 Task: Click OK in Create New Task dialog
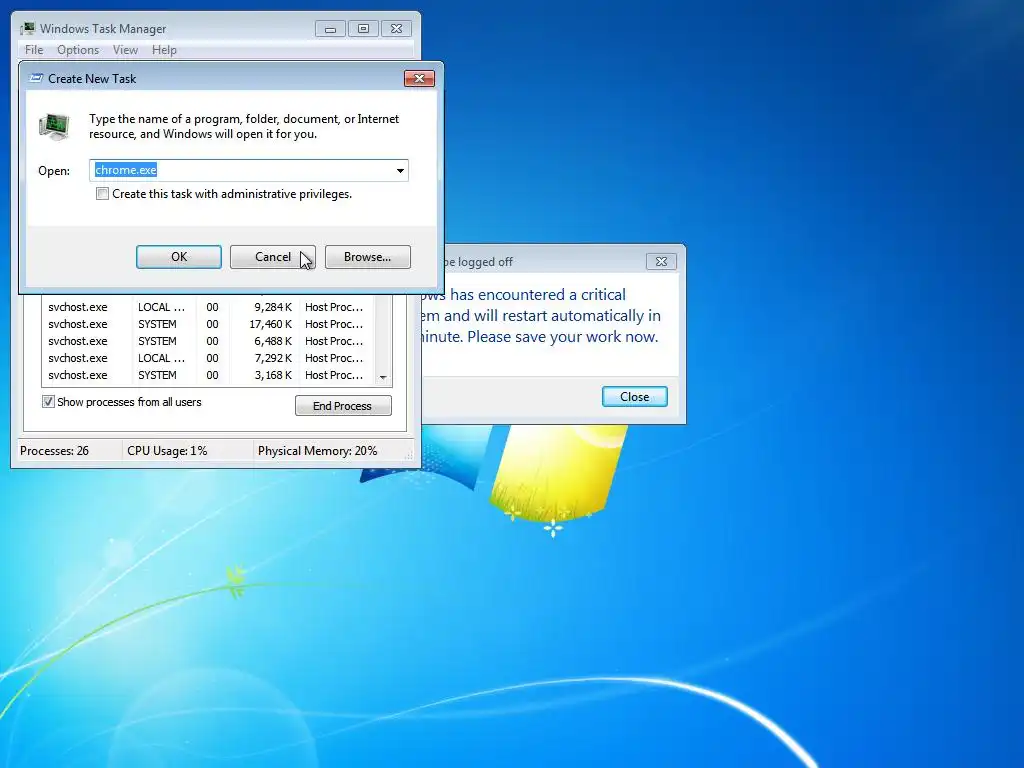coord(178,257)
